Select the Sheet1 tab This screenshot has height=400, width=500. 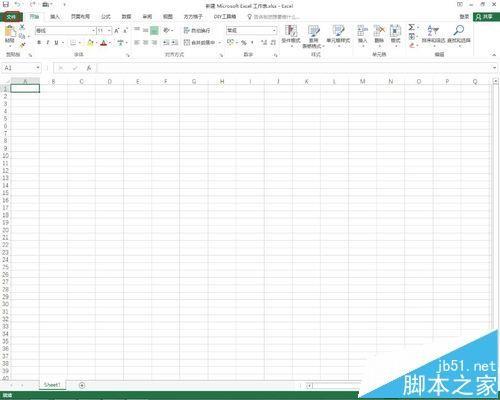click(x=52, y=385)
